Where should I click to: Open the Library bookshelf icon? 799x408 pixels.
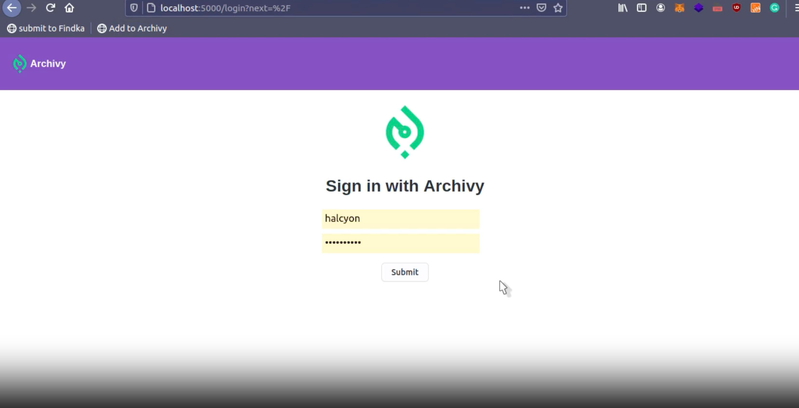(x=622, y=8)
